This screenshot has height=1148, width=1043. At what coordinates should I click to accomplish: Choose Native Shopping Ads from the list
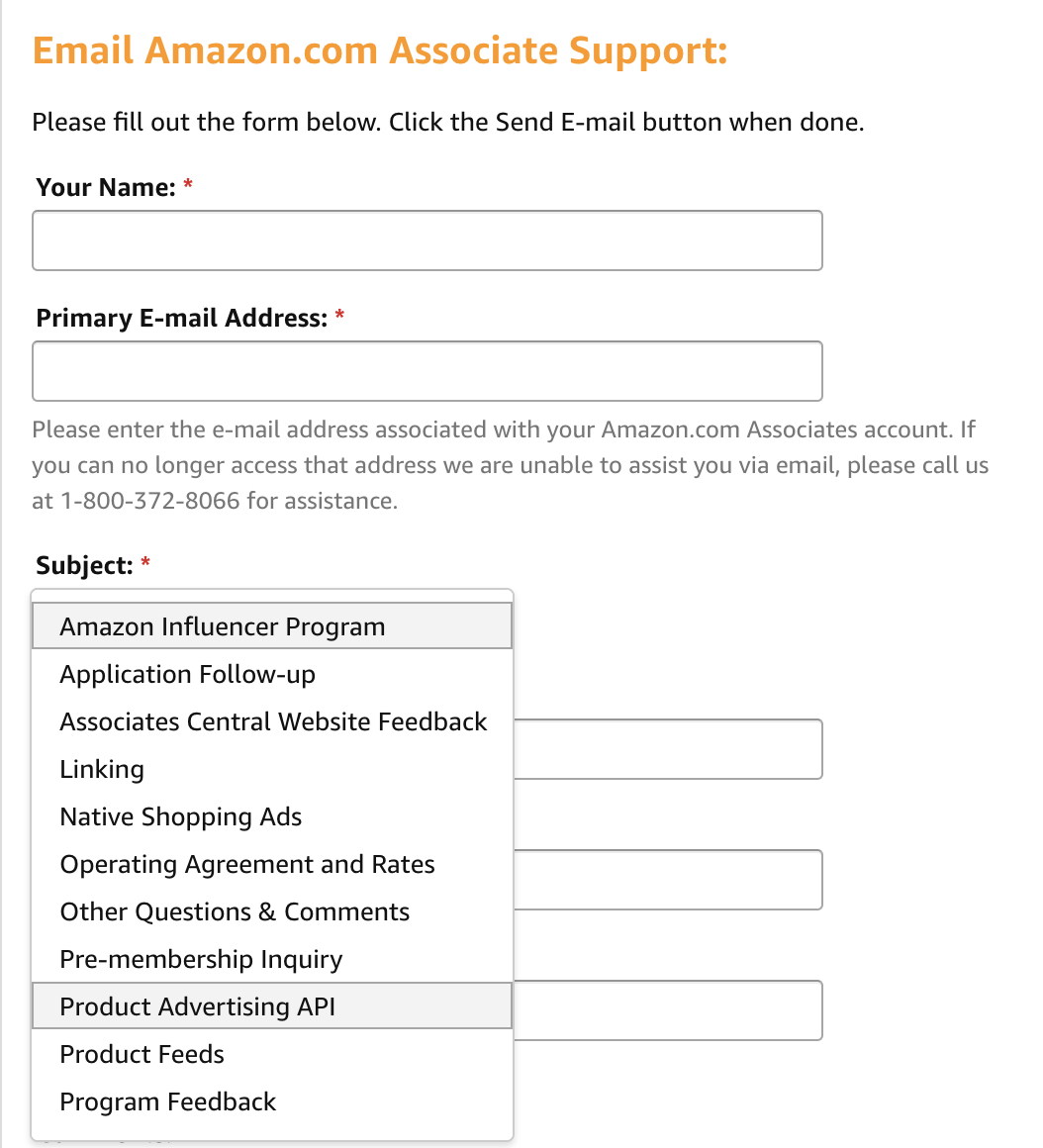181,817
